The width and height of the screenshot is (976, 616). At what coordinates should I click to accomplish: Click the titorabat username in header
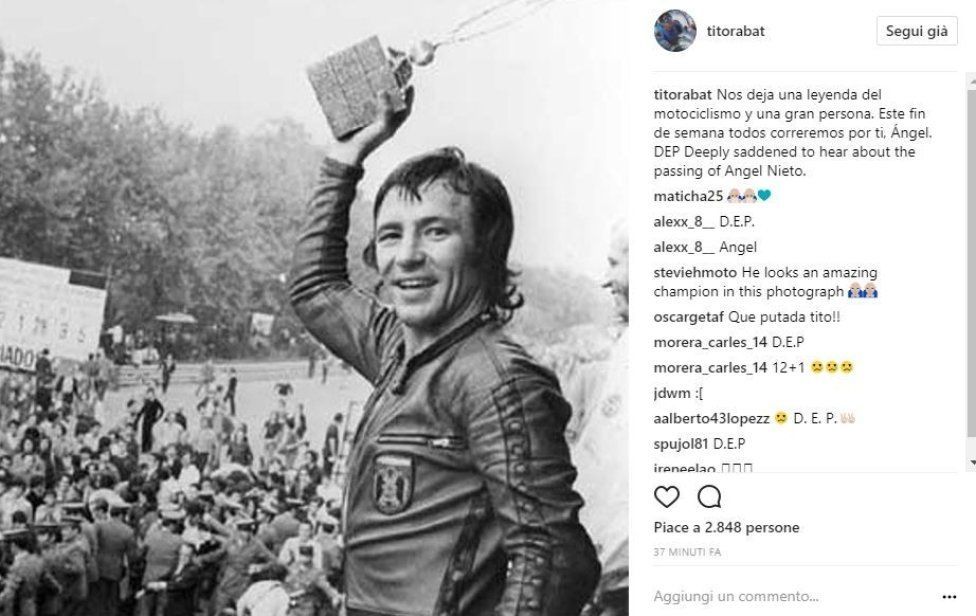click(736, 30)
